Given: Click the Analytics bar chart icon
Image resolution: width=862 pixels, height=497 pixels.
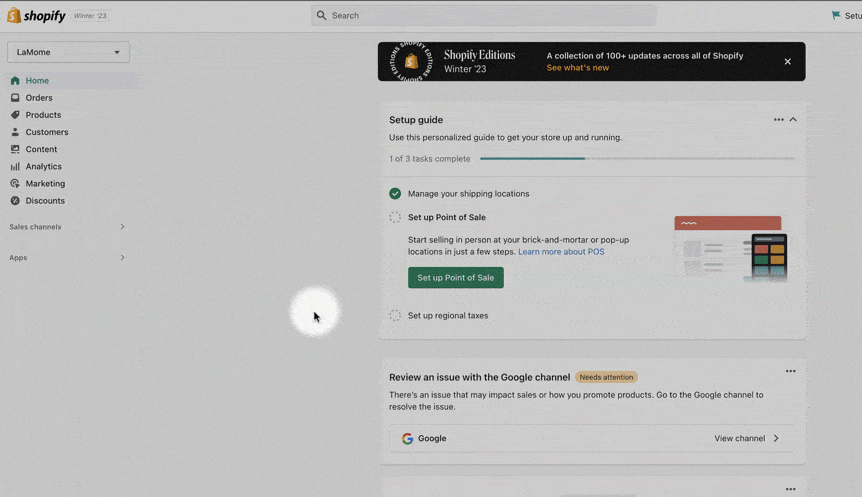Looking at the screenshot, I should tap(15, 166).
